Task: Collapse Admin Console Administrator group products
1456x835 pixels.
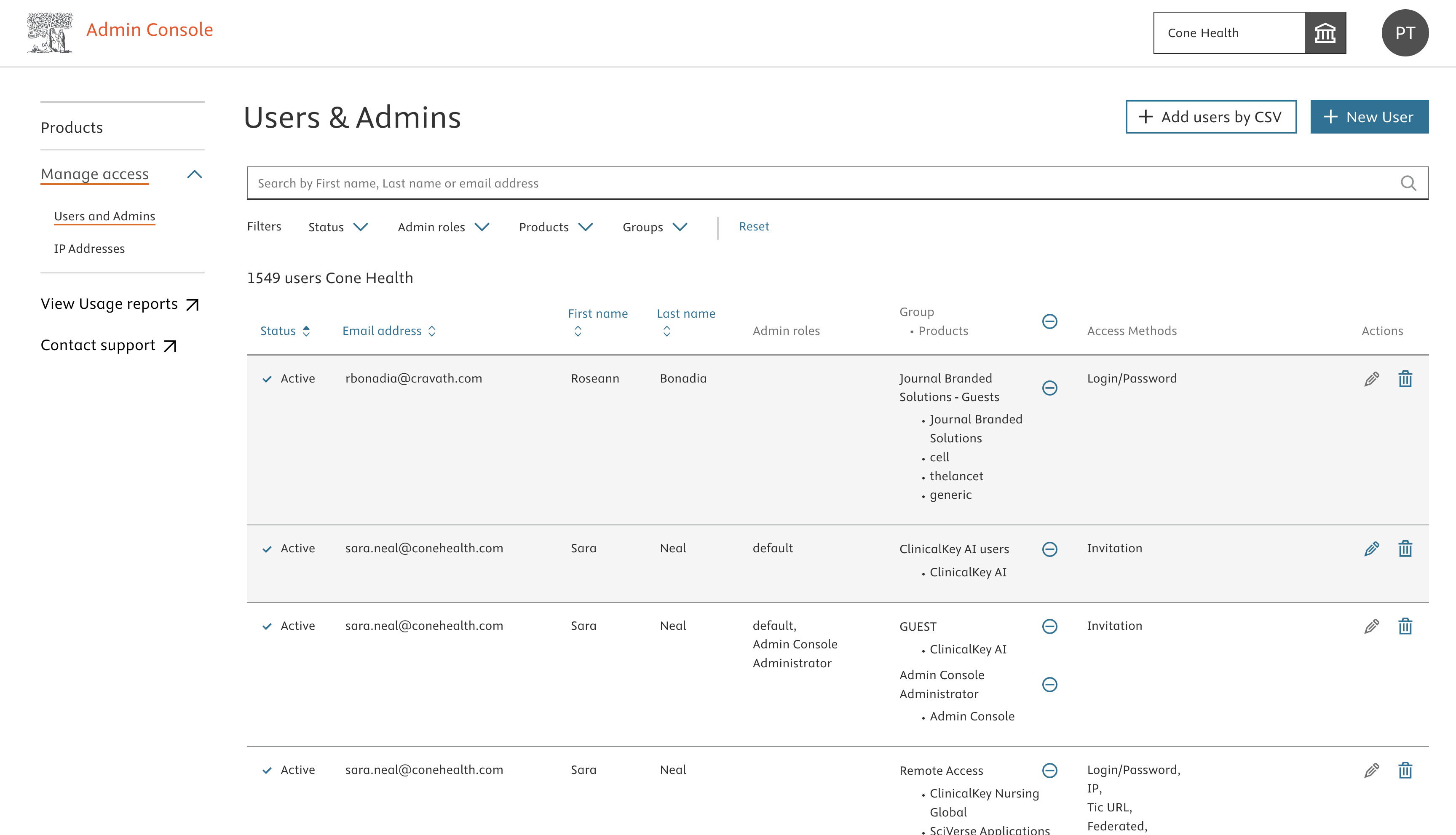Action: pos(1049,685)
